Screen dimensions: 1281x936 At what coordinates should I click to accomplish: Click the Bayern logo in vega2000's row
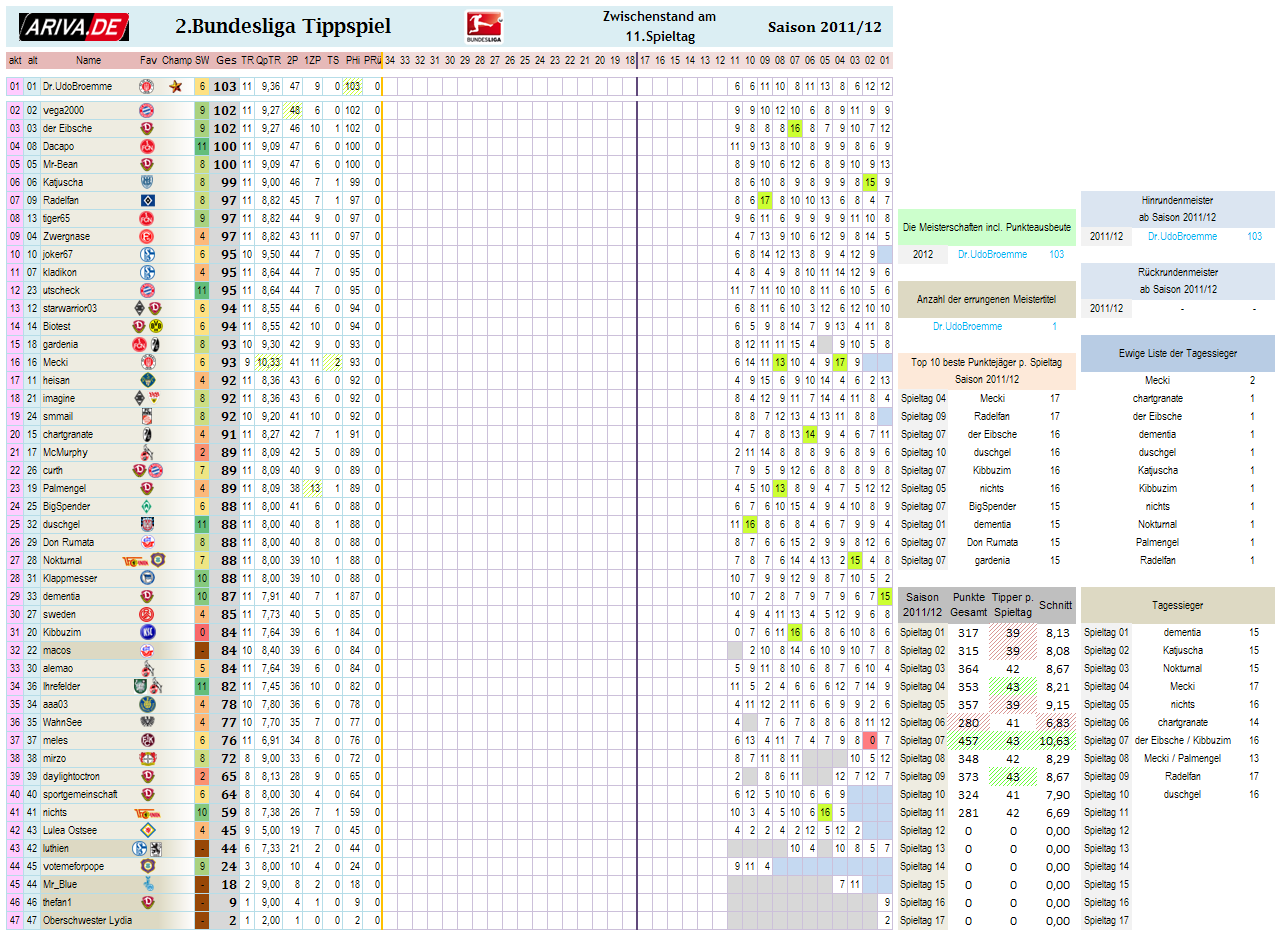pyautogui.click(x=147, y=110)
